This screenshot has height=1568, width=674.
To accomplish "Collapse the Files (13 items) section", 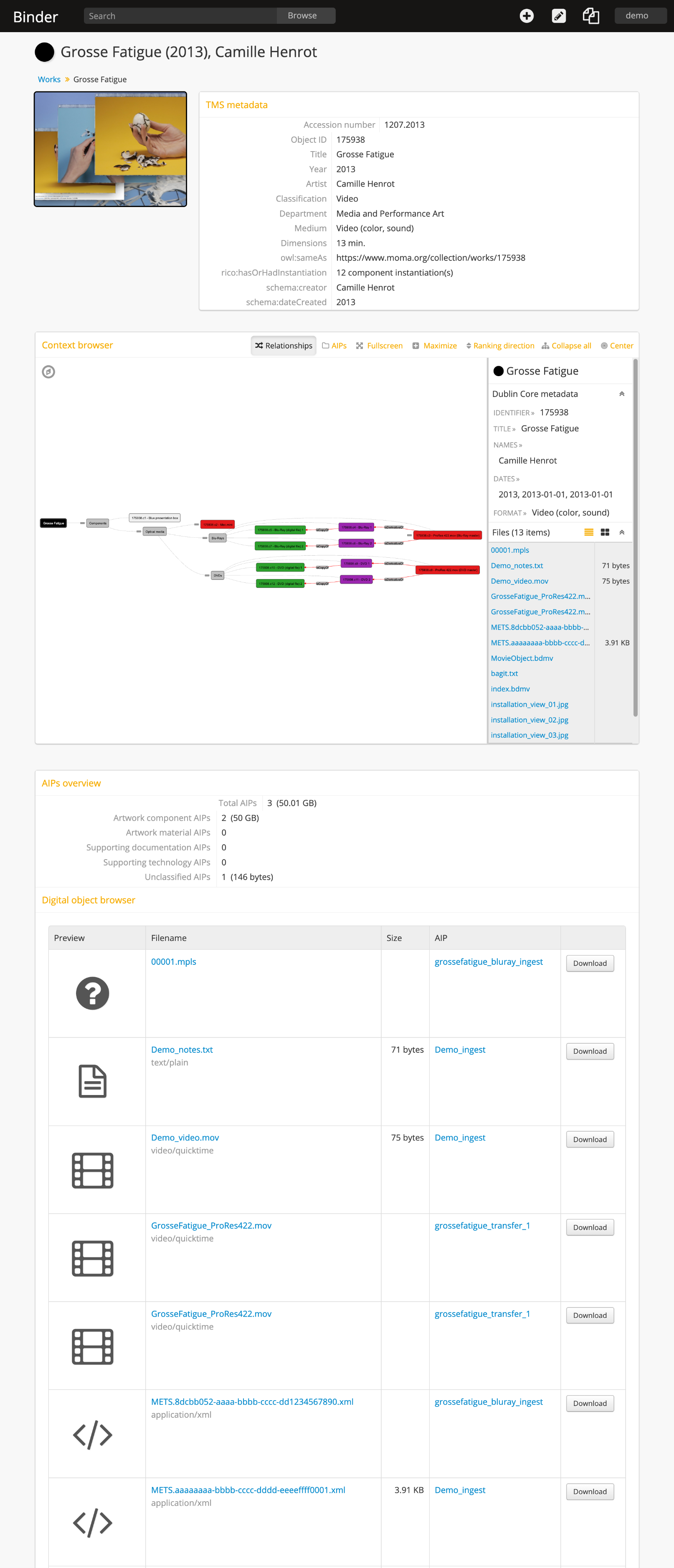I will click(622, 532).
